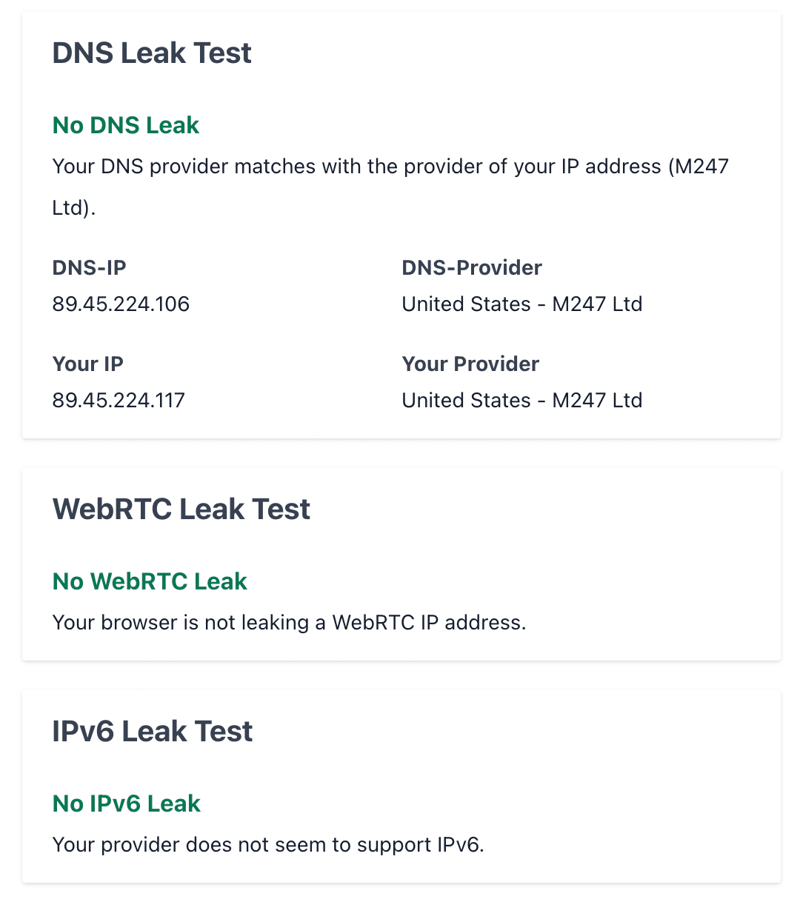
Task: Select United States - M247 Ltd under Your Provider
Action: pos(522,400)
